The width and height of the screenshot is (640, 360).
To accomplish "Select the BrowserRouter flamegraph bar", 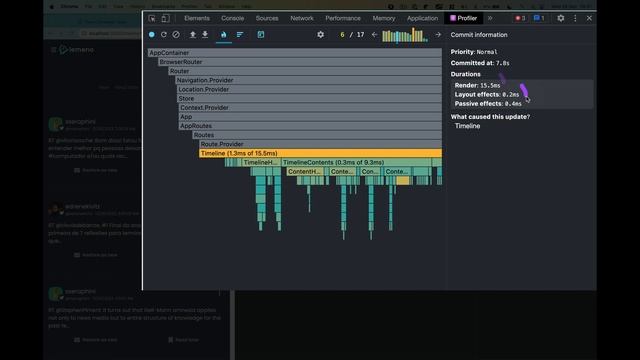I will 300,62.
